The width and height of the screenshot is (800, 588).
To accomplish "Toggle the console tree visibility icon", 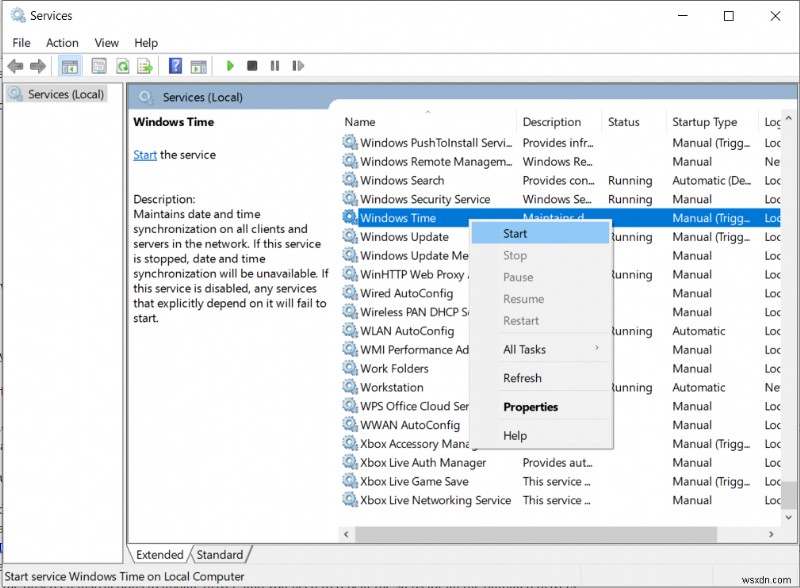I will (x=70, y=66).
